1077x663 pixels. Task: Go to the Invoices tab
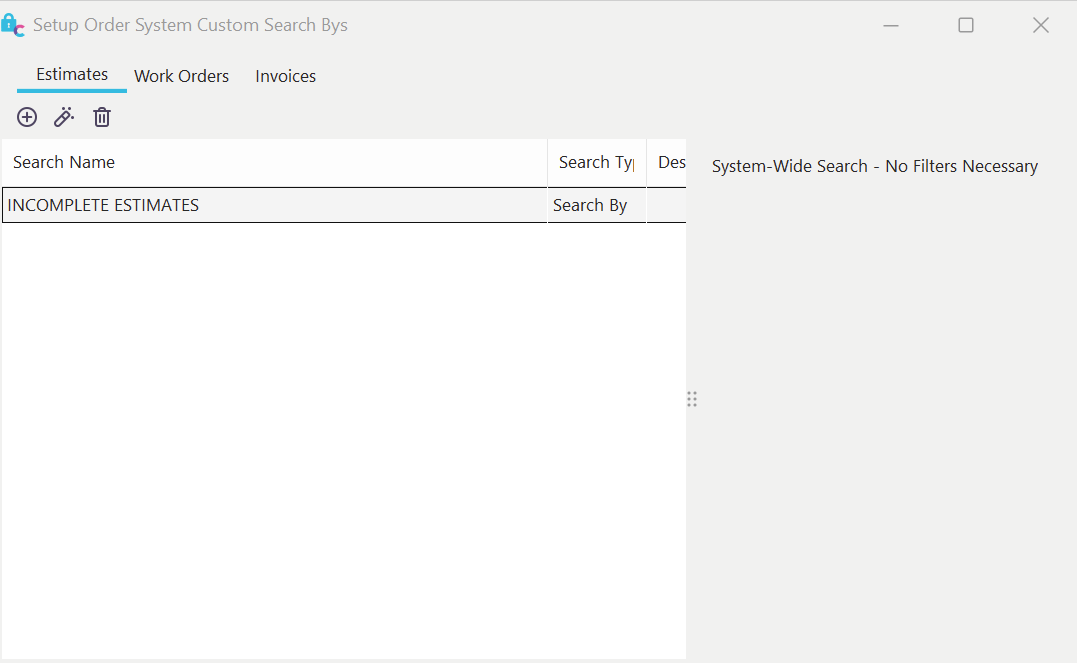(x=285, y=76)
